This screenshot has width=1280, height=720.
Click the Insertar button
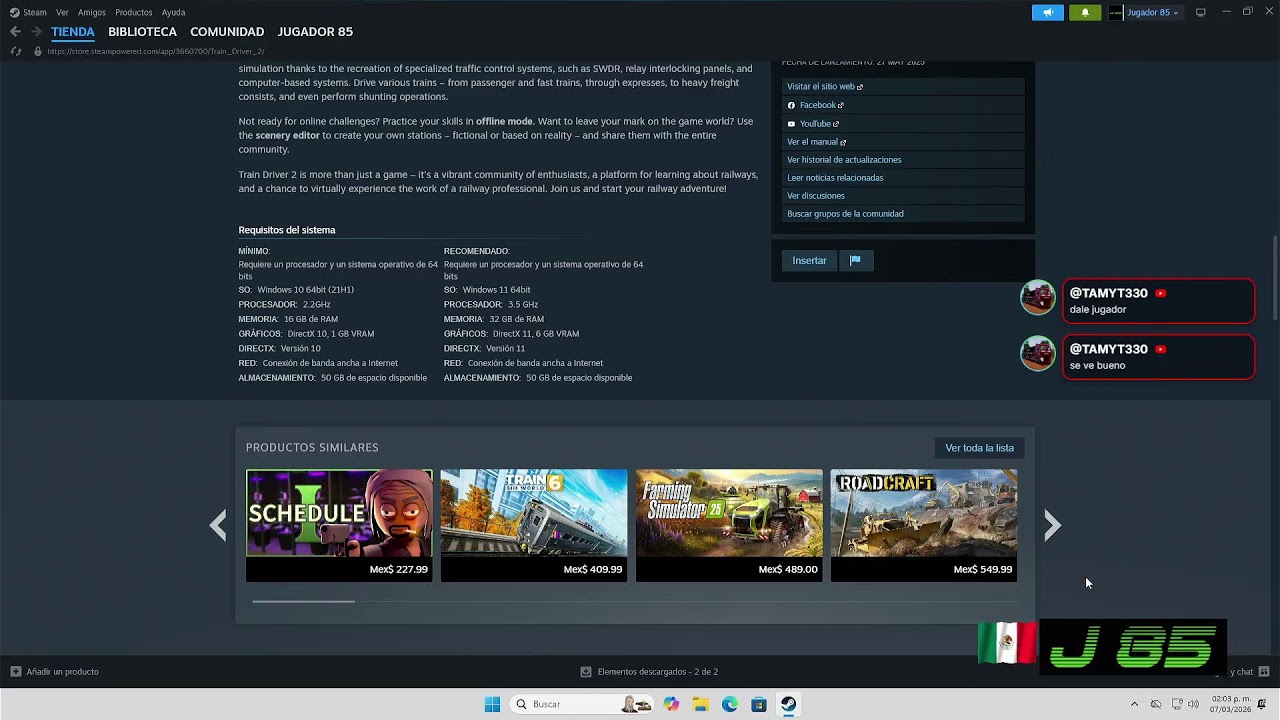(x=809, y=260)
